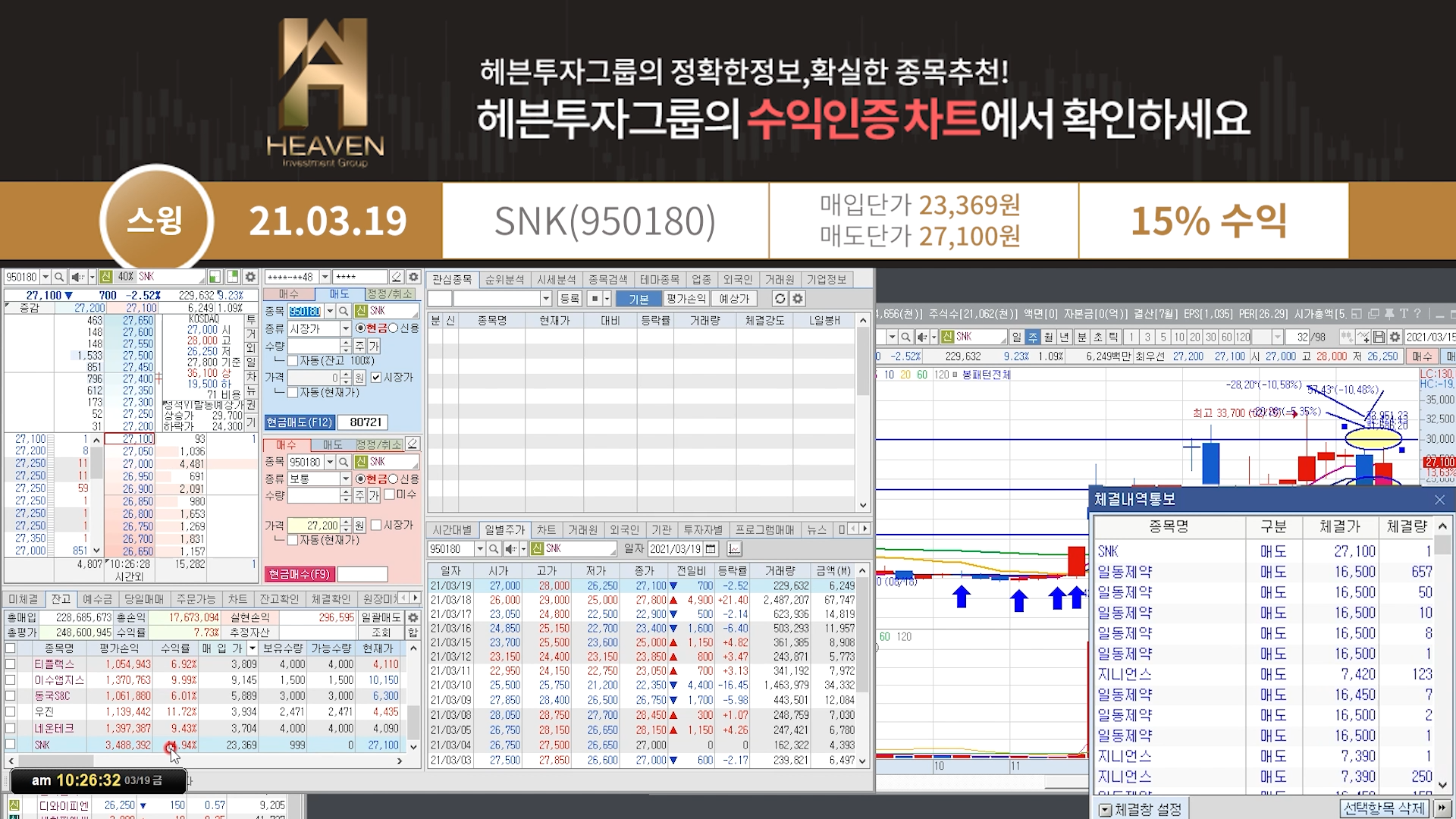1456x819 pixels.
Task: Open the 시장가 order type dropdown
Action: (x=345, y=328)
